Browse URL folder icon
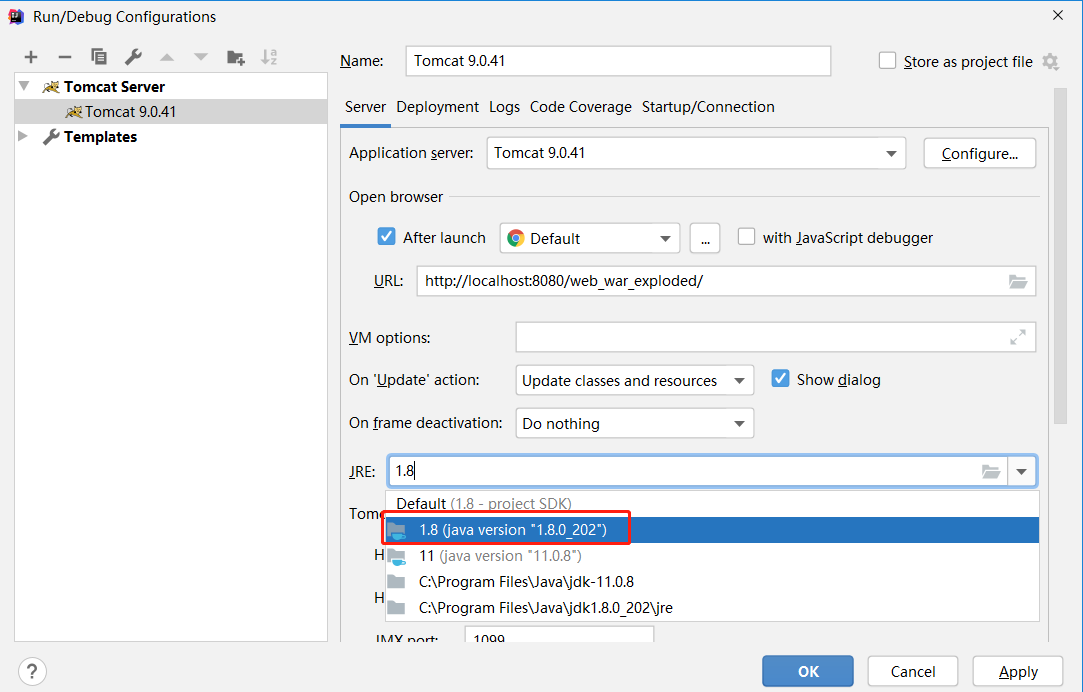Screen dimensions: 1083x692 click(1018, 281)
